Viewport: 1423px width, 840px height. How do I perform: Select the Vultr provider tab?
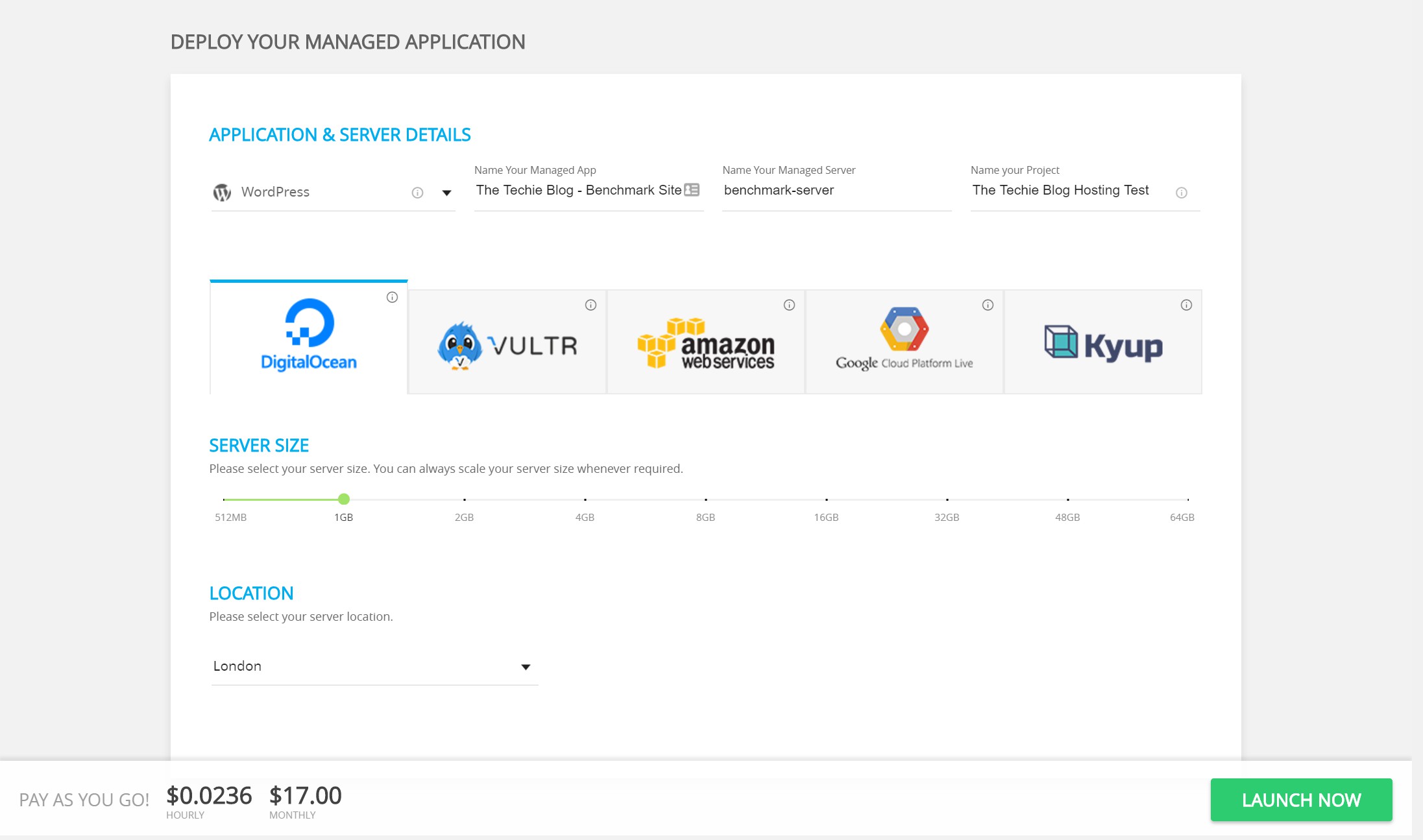pyautogui.click(x=507, y=342)
